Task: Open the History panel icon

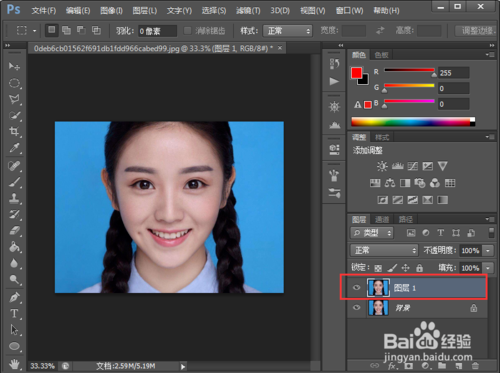Action: [334, 64]
